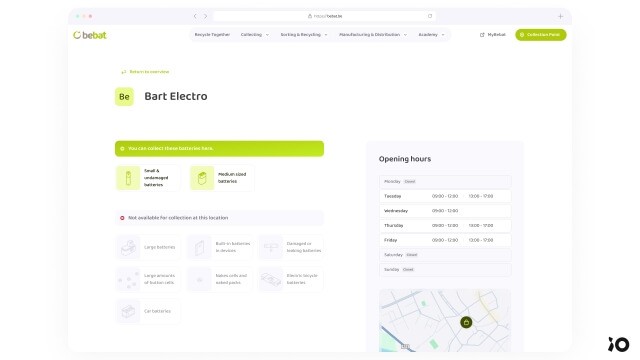Expand the Academy menu chevron
640x360 pixels.
click(x=443, y=35)
